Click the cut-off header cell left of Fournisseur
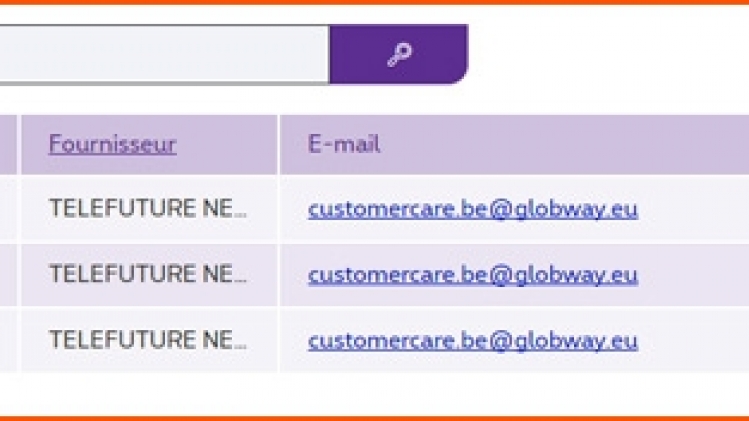This screenshot has width=749, height=421. pyautogui.click(x=8, y=144)
